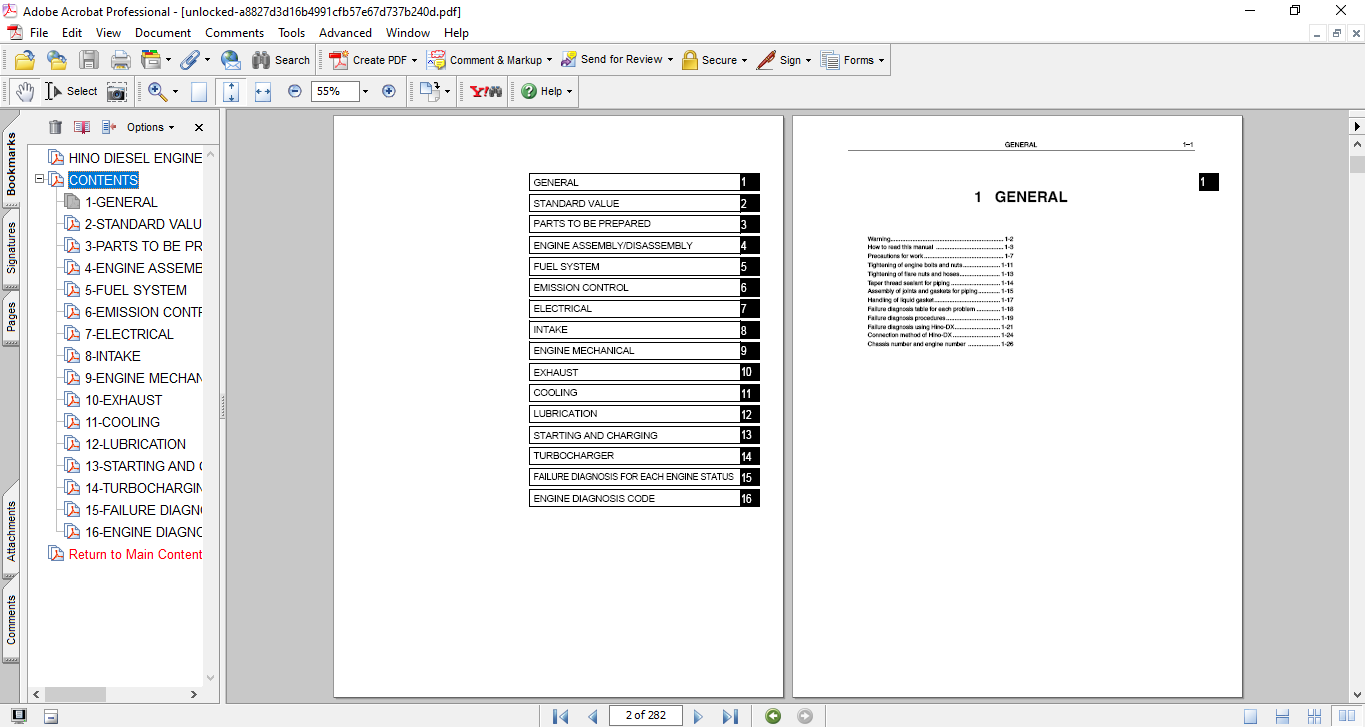The width and height of the screenshot is (1365, 727).
Task: Click the Snapshot camera tool
Action: (117, 92)
